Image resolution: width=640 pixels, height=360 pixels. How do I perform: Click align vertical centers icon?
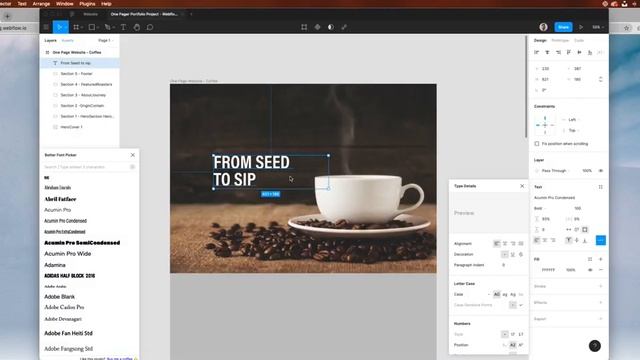(x=579, y=52)
